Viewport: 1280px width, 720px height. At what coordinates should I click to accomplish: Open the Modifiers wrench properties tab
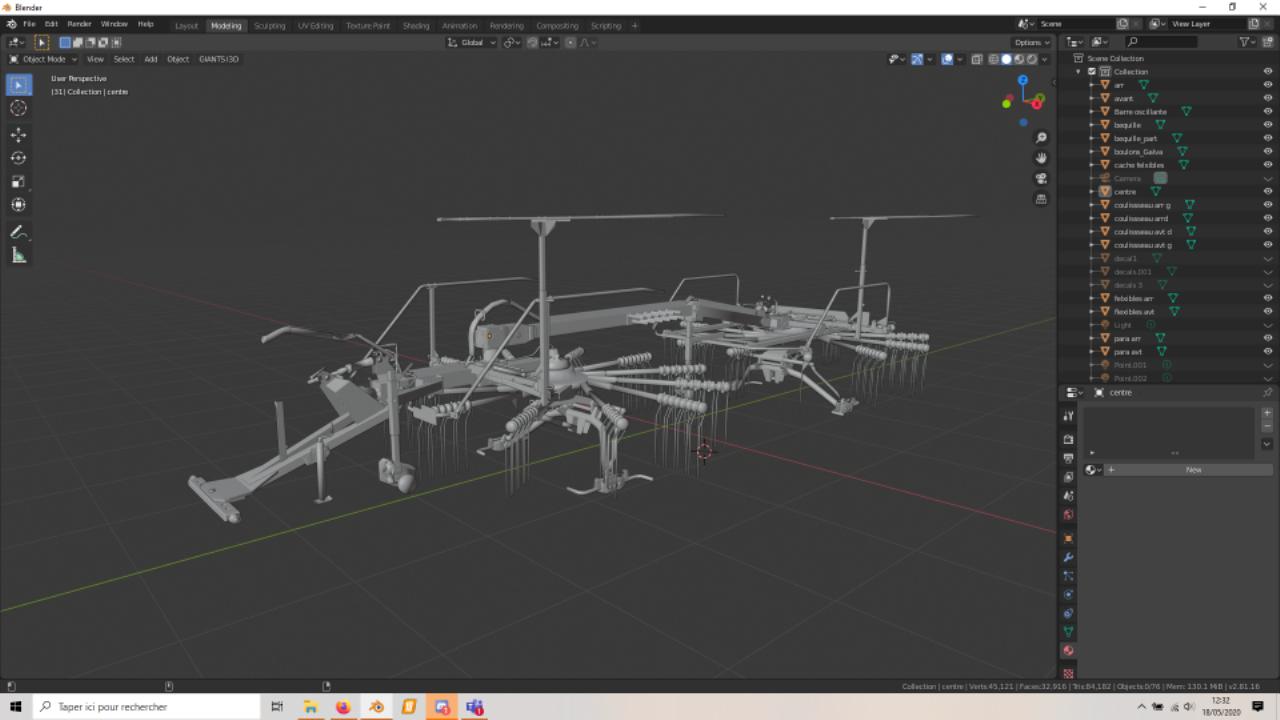(1068, 557)
